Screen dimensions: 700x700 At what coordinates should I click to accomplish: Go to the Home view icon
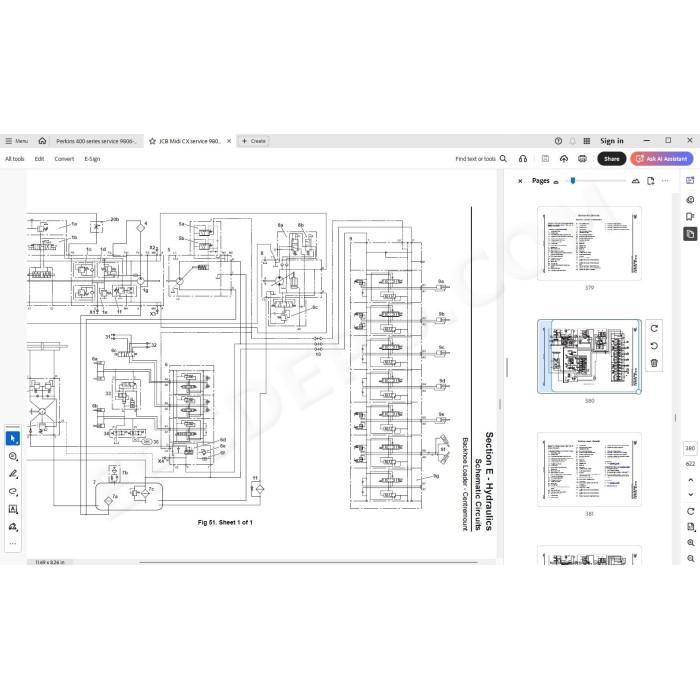42,141
